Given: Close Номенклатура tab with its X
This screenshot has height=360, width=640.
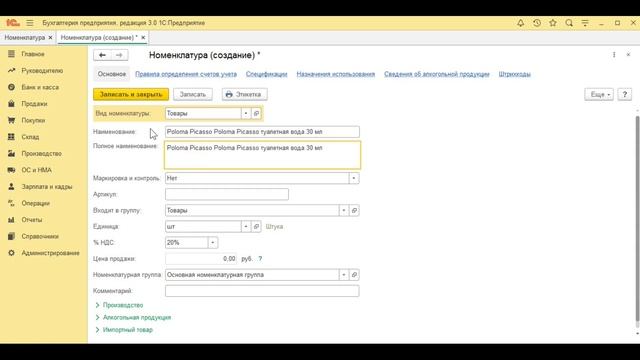Looking at the screenshot, I should (x=50, y=38).
